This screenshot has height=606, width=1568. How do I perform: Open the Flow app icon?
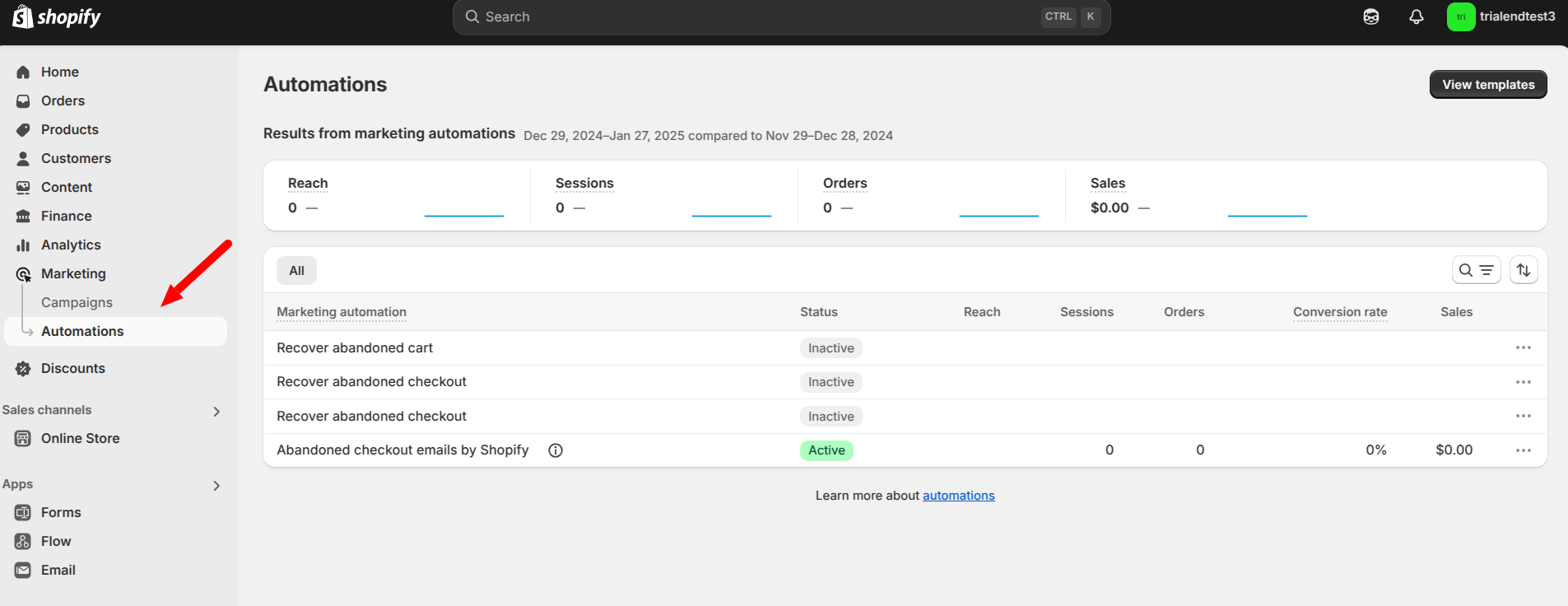pos(23,541)
